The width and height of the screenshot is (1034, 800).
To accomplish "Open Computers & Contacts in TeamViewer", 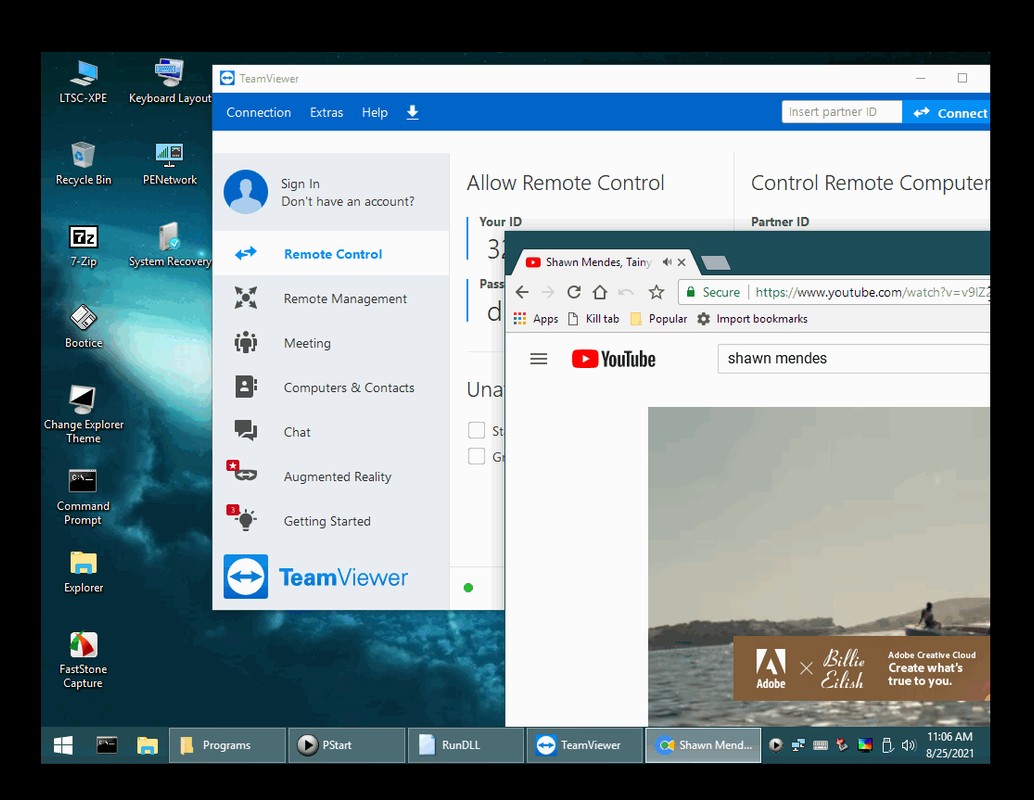I will coord(331,387).
